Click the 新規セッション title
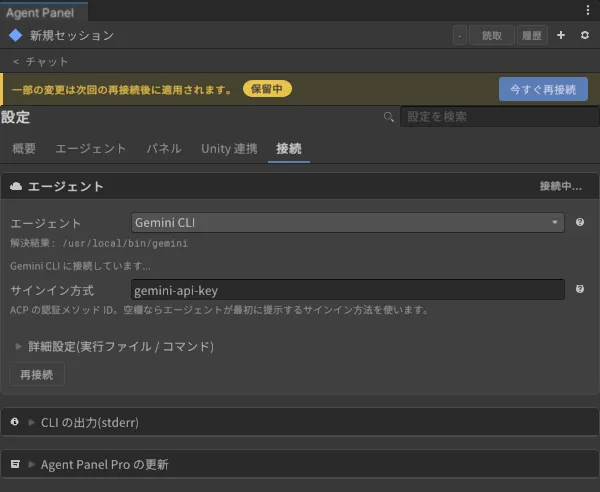The image size is (600, 492). pos(72,36)
